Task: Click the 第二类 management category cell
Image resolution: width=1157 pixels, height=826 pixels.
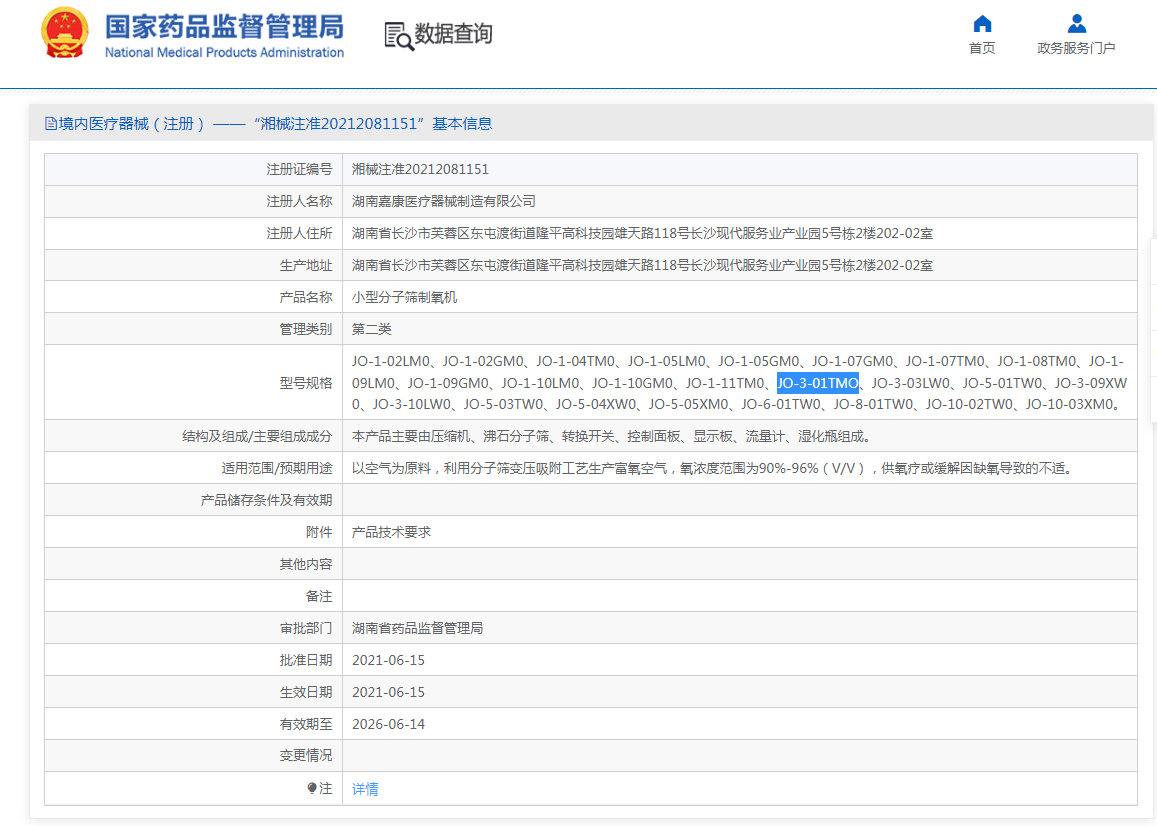Action: pos(739,329)
